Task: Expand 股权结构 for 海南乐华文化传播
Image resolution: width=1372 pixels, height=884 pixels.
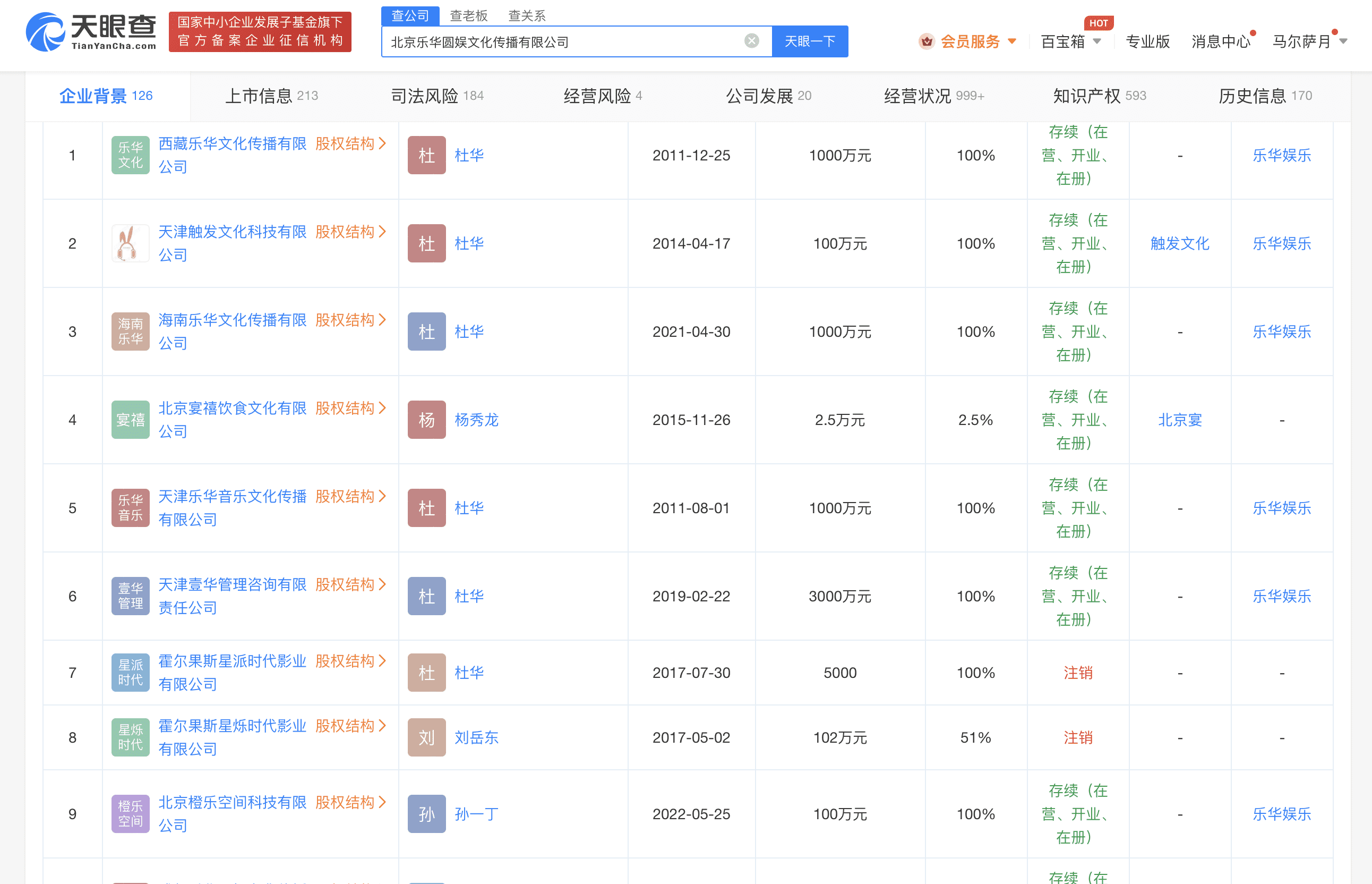Action: (x=351, y=320)
